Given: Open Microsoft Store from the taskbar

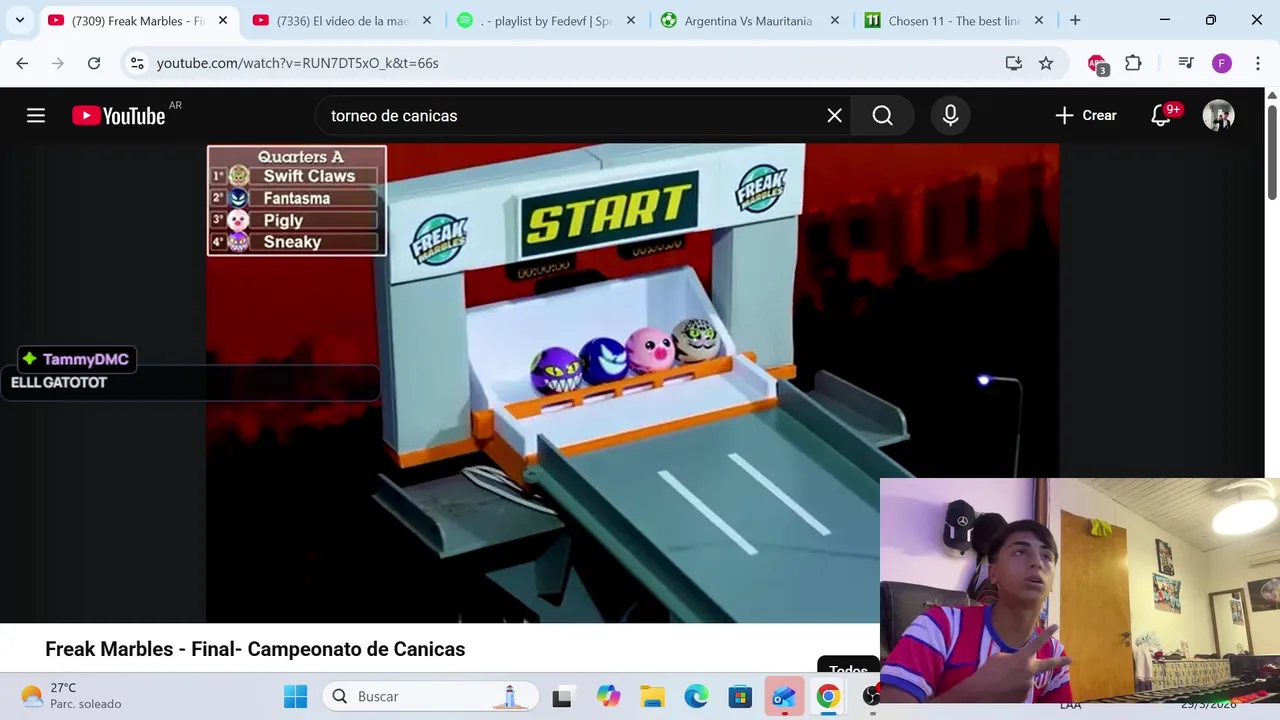Looking at the screenshot, I should [x=740, y=696].
